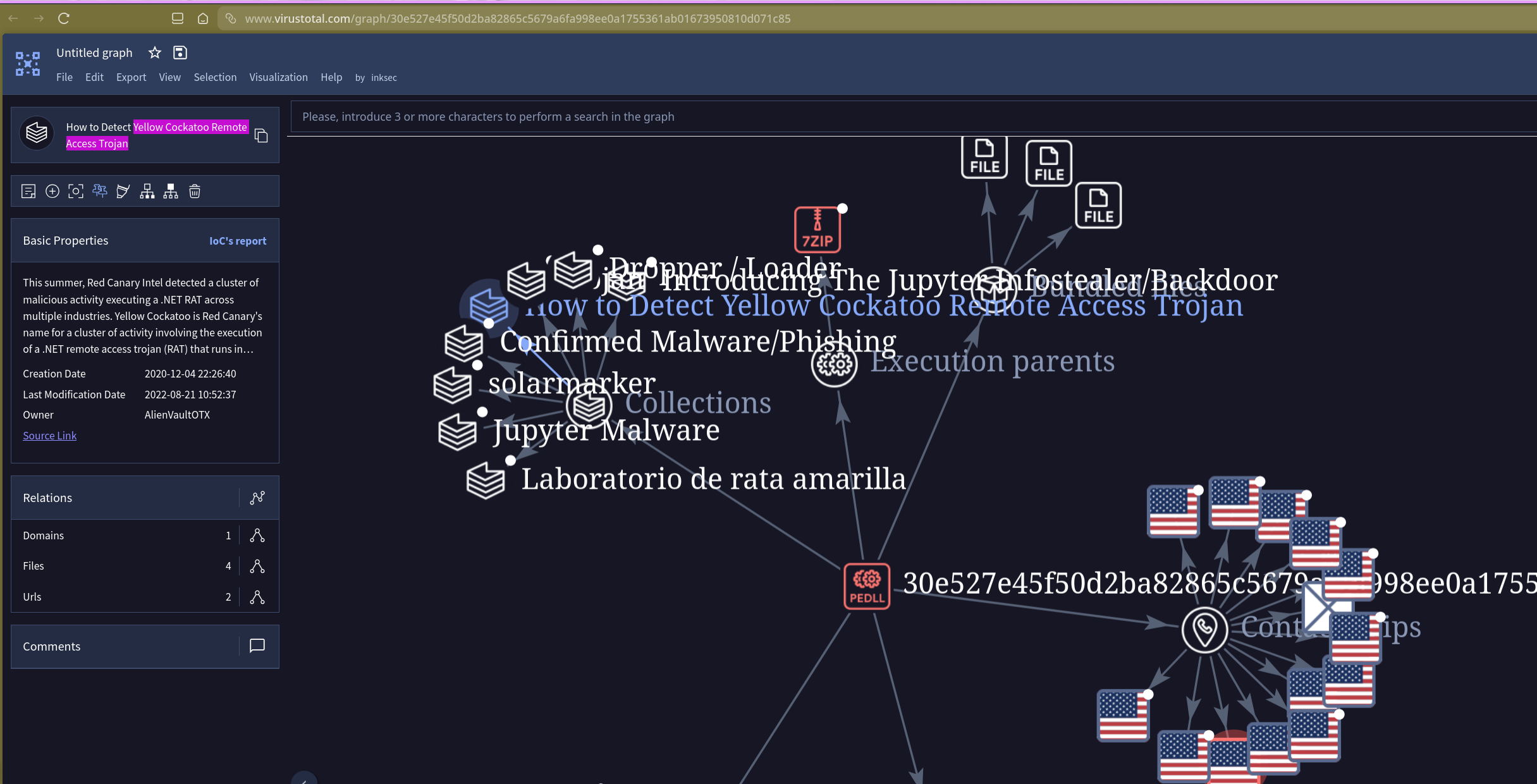This screenshot has width=1537, height=784.
Task: Click the highlighter marker icon
Action: [x=123, y=192]
